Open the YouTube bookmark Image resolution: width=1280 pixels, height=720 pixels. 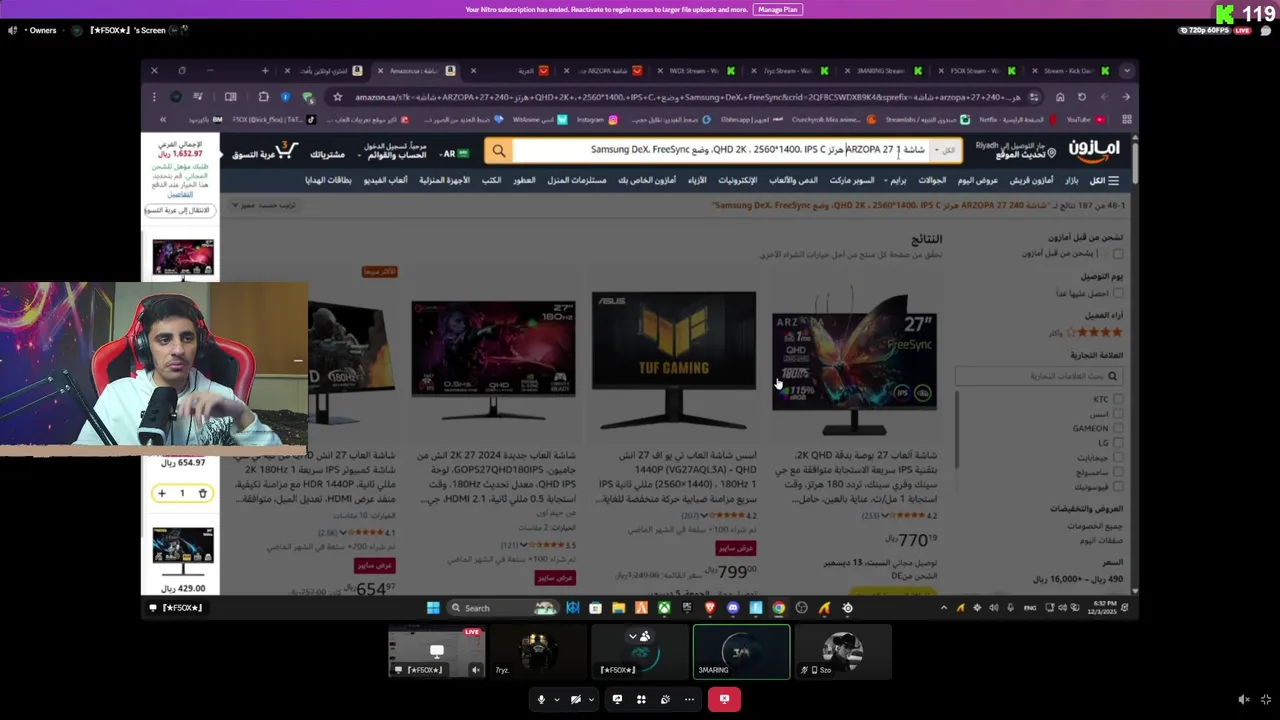1084,120
